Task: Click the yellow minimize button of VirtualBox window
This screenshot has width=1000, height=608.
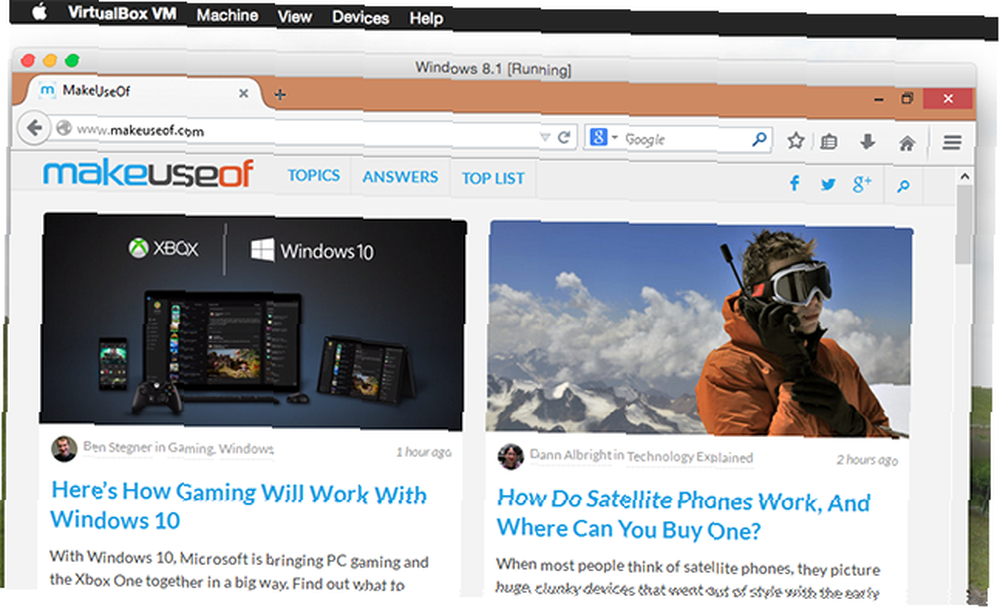Action: pyautogui.click(x=50, y=61)
